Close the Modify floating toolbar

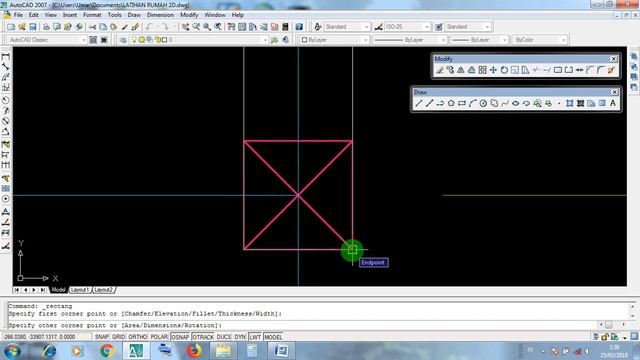click(613, 59)
